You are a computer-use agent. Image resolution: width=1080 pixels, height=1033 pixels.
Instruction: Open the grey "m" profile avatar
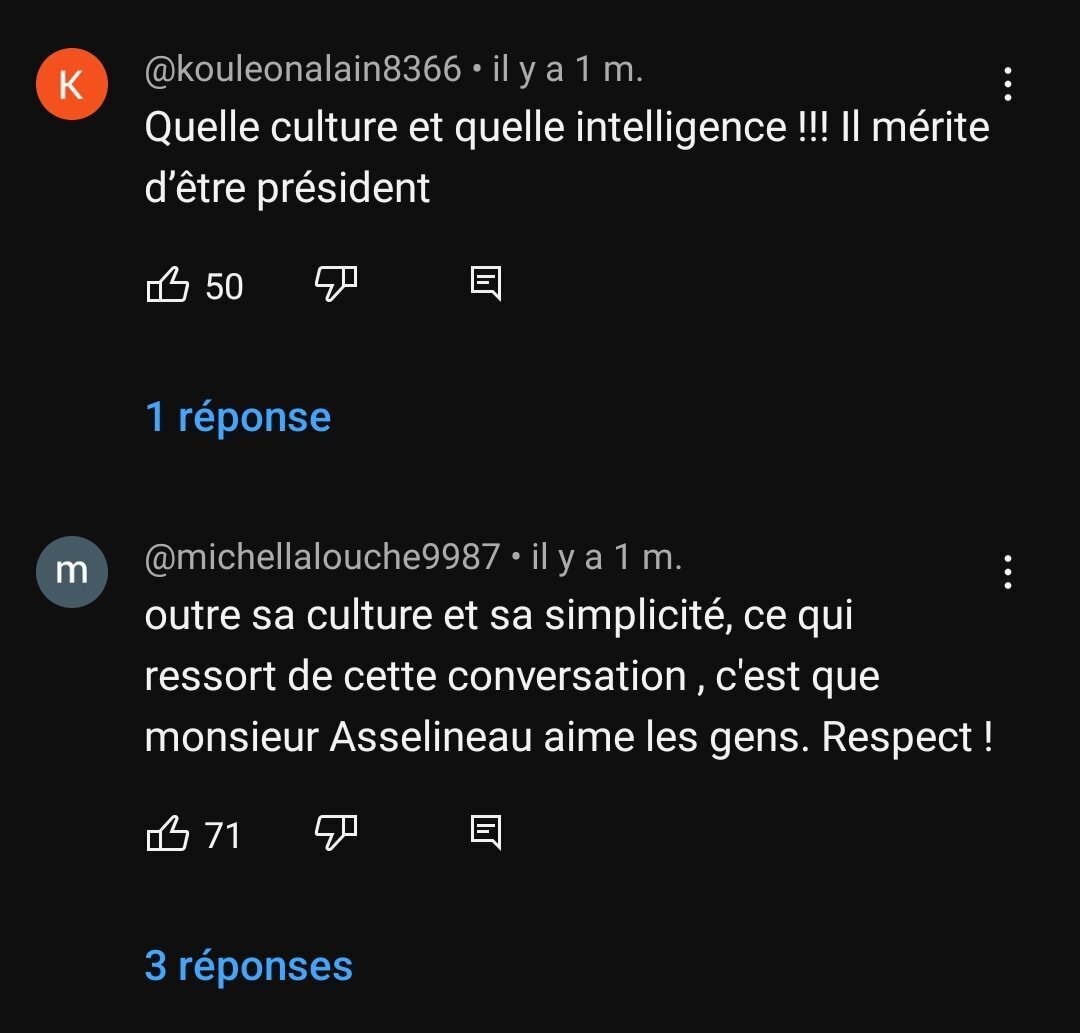click(71, 571)
